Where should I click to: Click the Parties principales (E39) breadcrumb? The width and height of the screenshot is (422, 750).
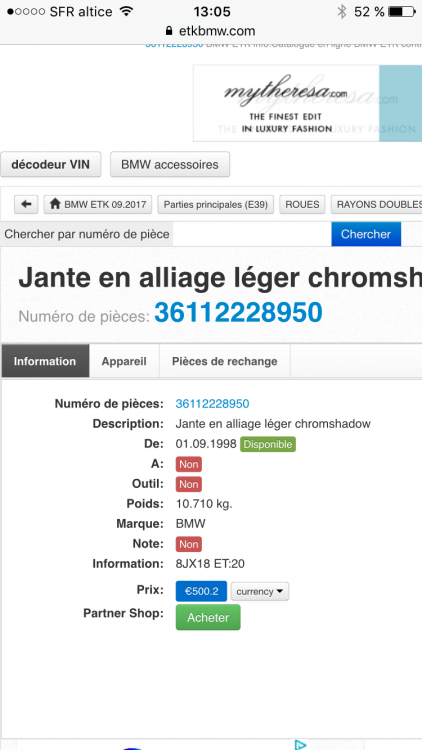[216, 204]
